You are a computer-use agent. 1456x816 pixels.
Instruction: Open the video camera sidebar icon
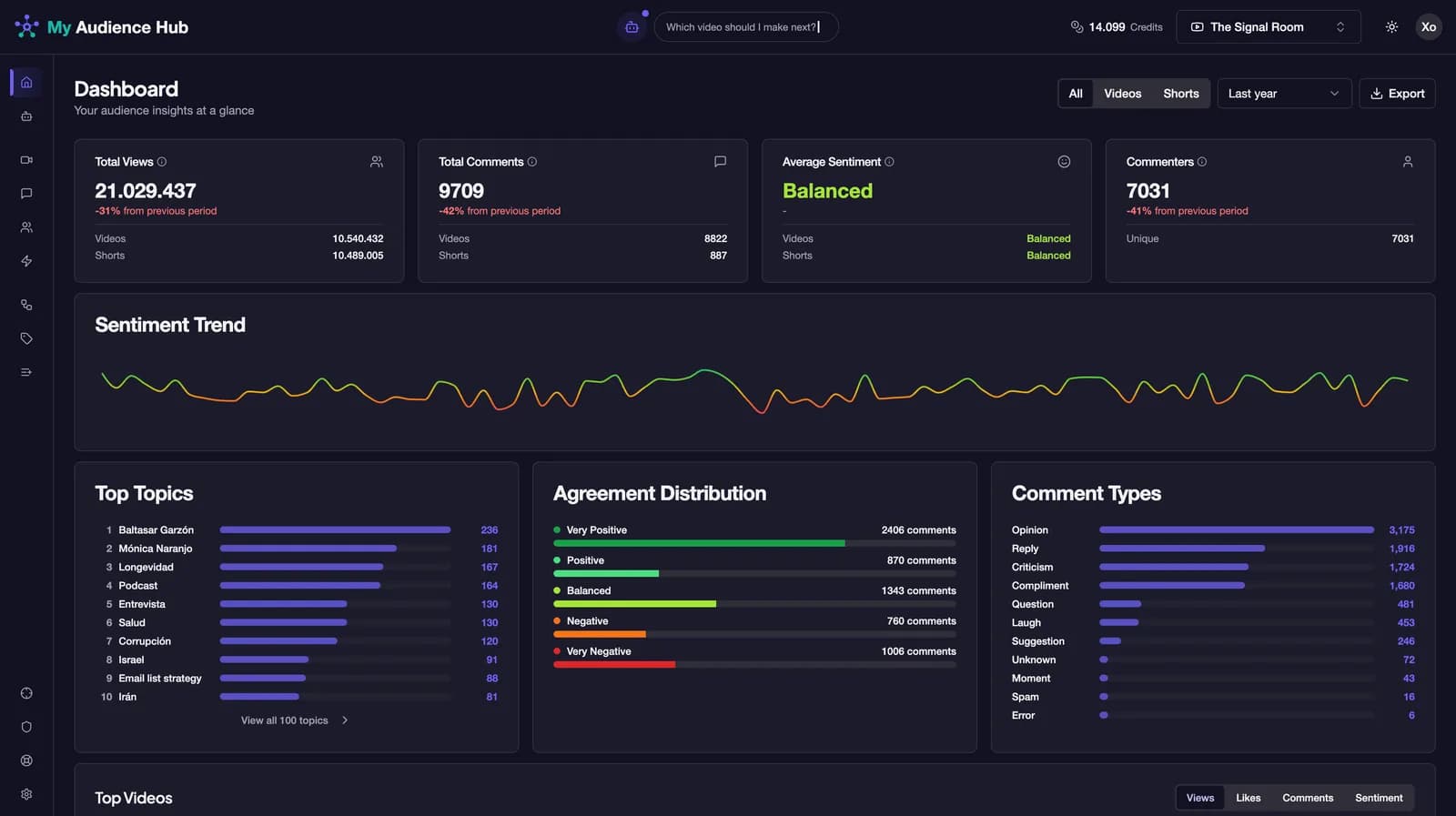(x=26, y=160)
